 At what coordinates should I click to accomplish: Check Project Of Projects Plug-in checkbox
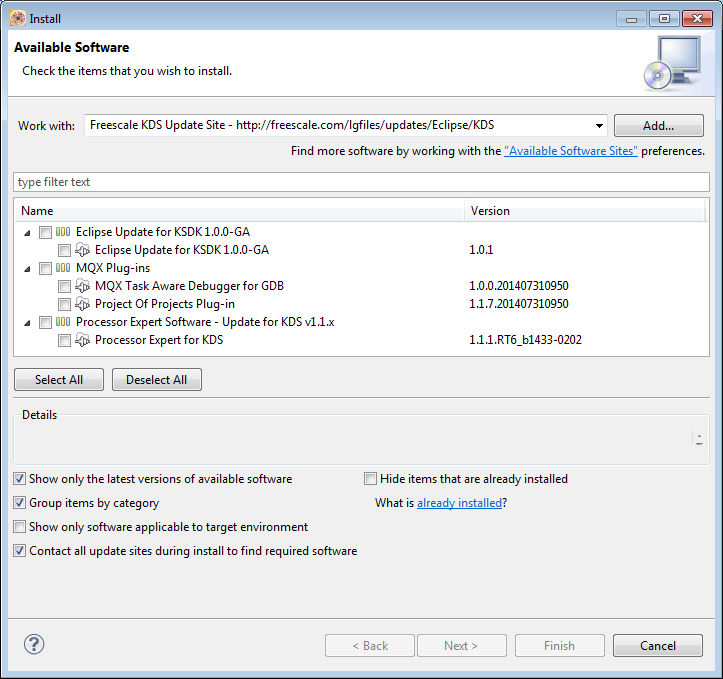(64, 304)
